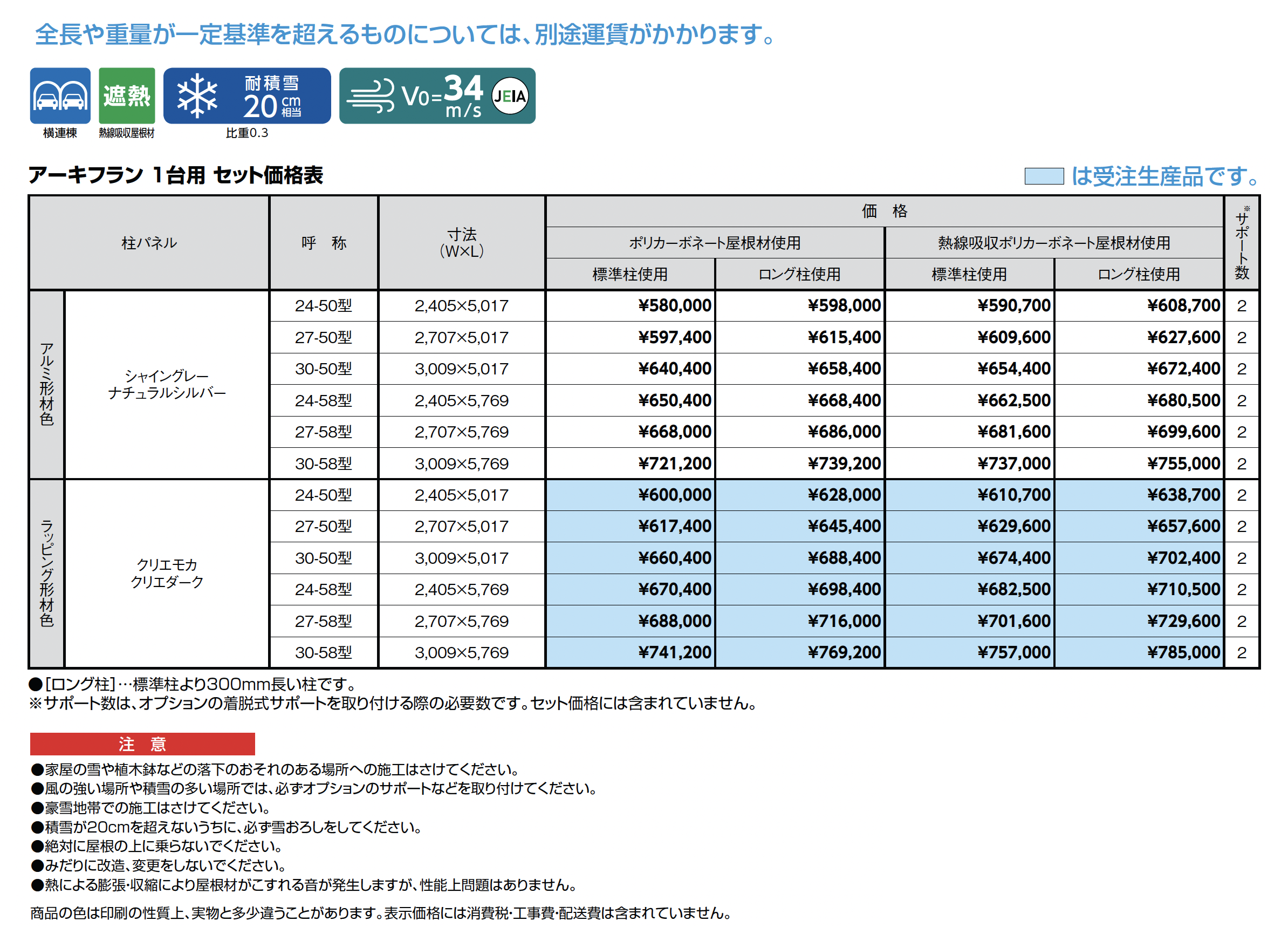
Task: Click the light blue 受注生産品 legend swatch
Action: [x=1043, y=176]
